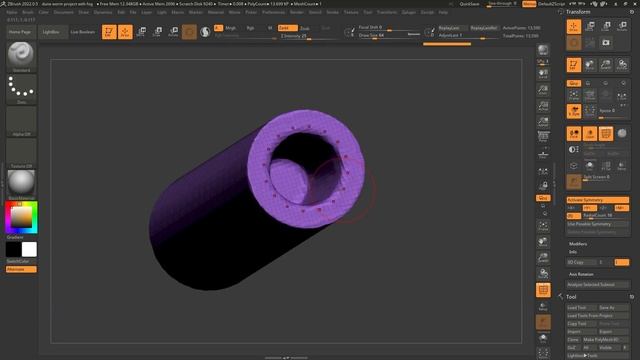Select the Rotate tool in top shelf
This screenshot has width=640, height=360.
[x=173, y=32]
